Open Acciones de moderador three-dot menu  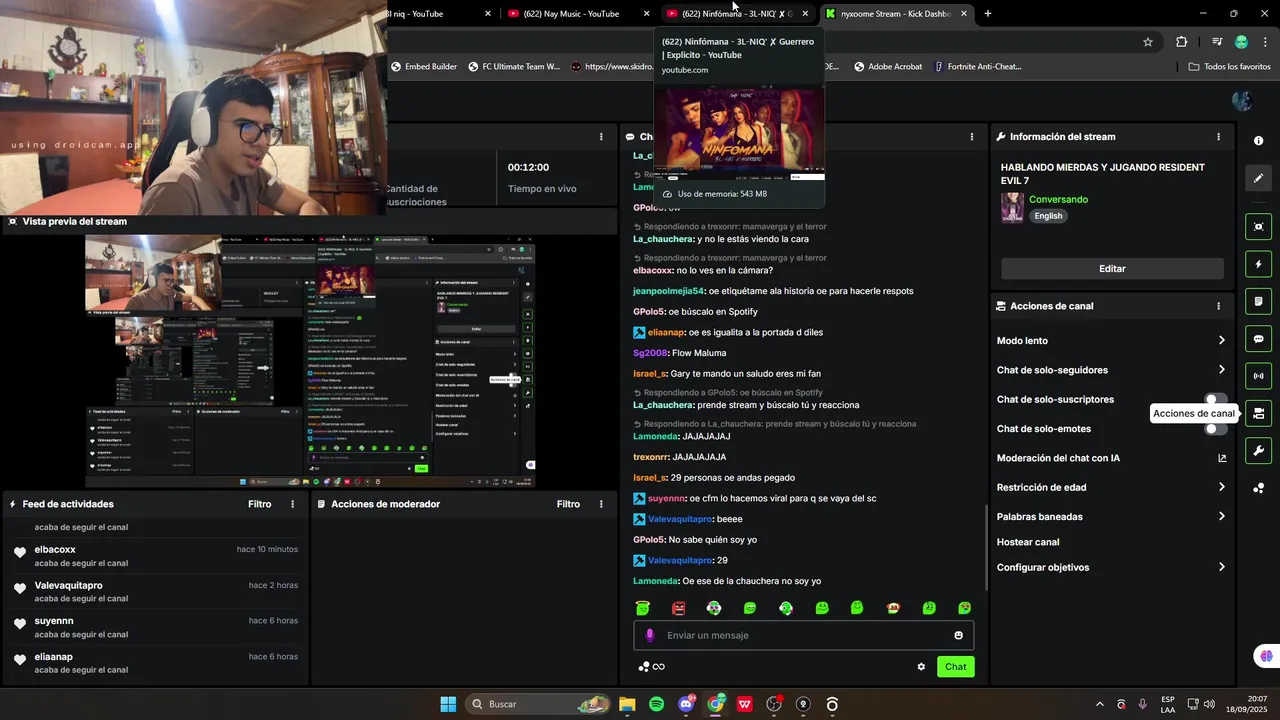(601, 504)
